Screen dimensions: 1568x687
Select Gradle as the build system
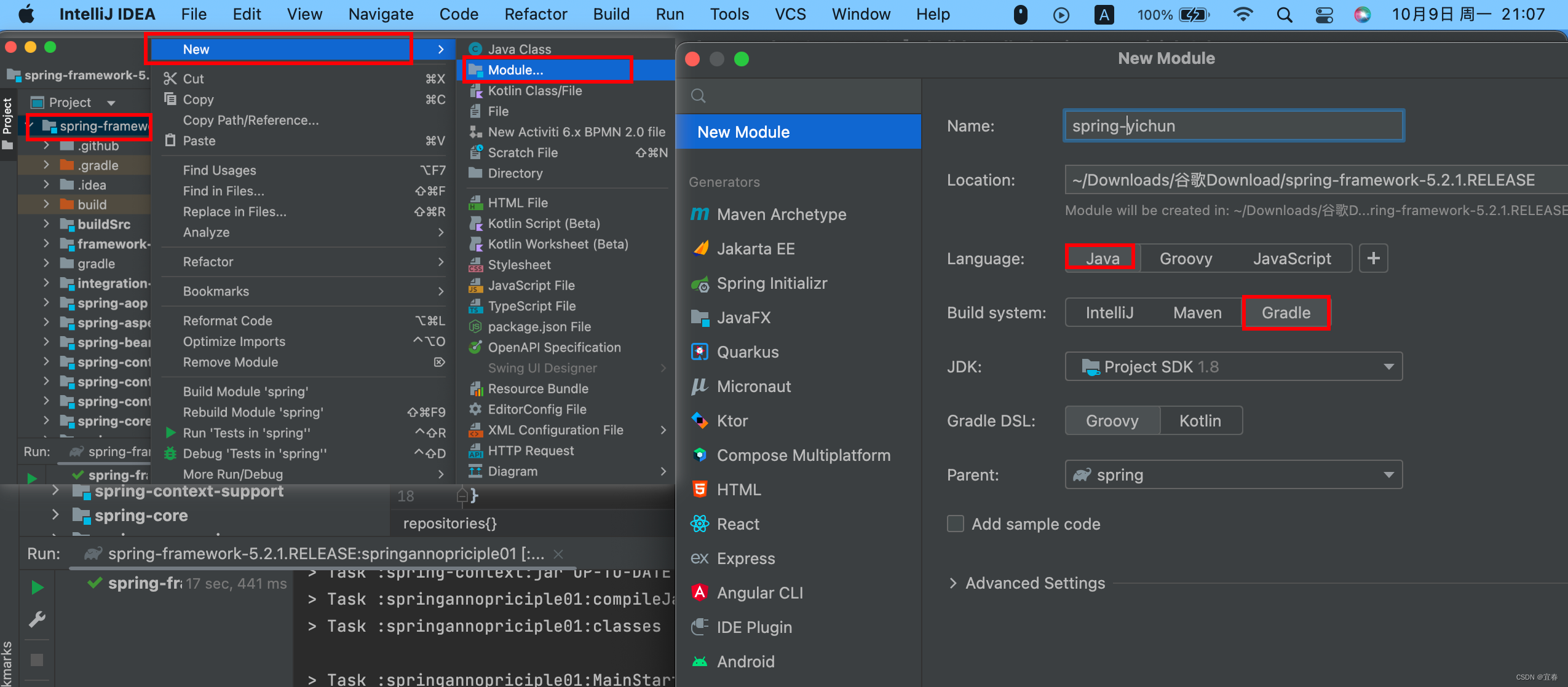click(1285, 312)
